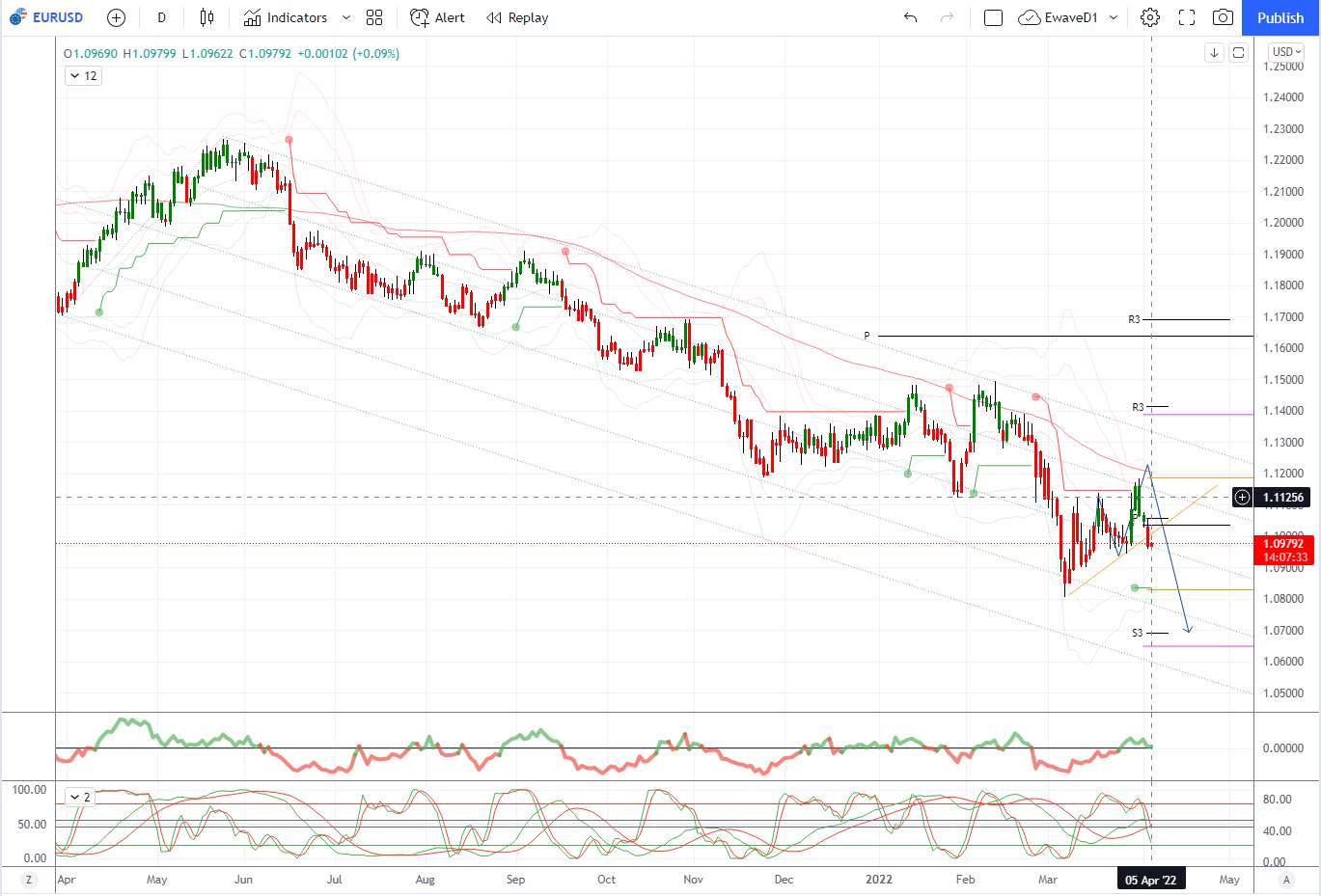Open the EURUSD symbol search
The width and height of the screenshot is (1321, 896).
coord(46,17)
